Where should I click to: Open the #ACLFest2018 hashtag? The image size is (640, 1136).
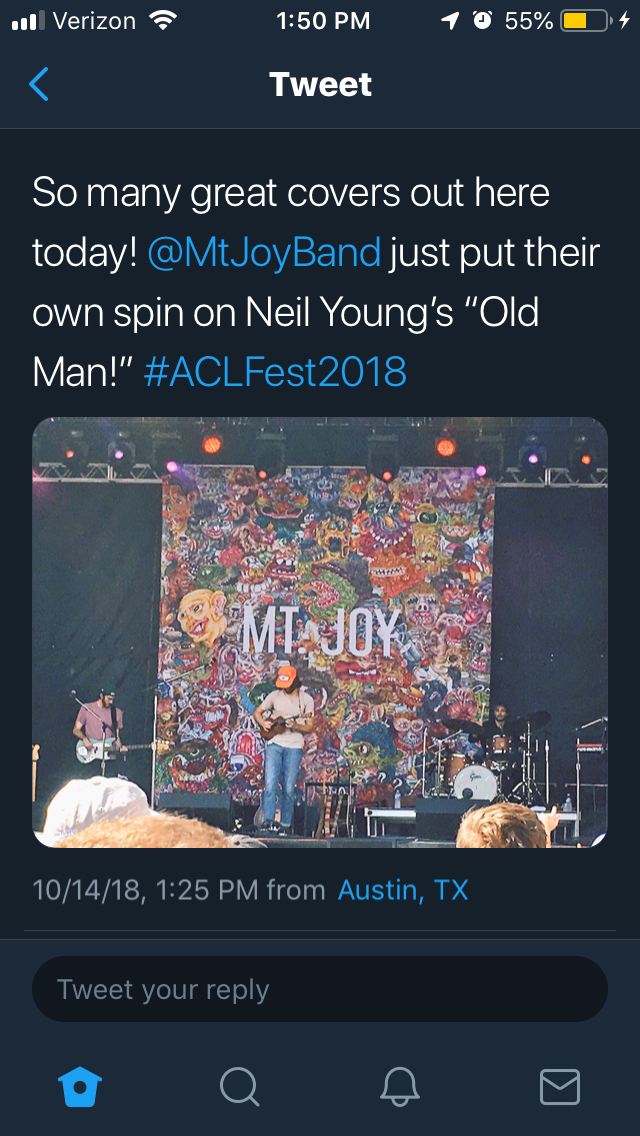pyautogui.click(x=276, y=372)
